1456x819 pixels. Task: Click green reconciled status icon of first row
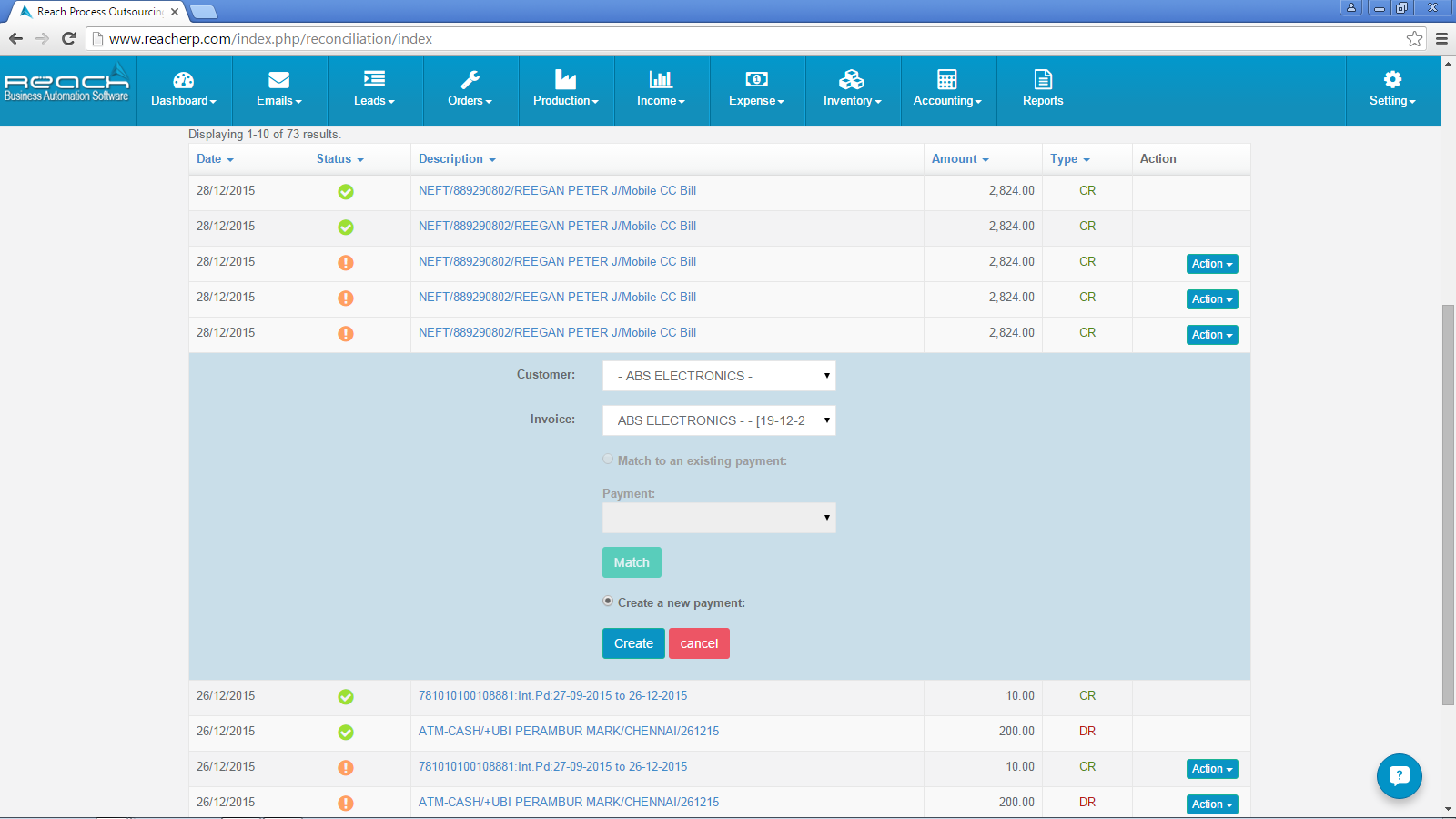coord(346,192)
